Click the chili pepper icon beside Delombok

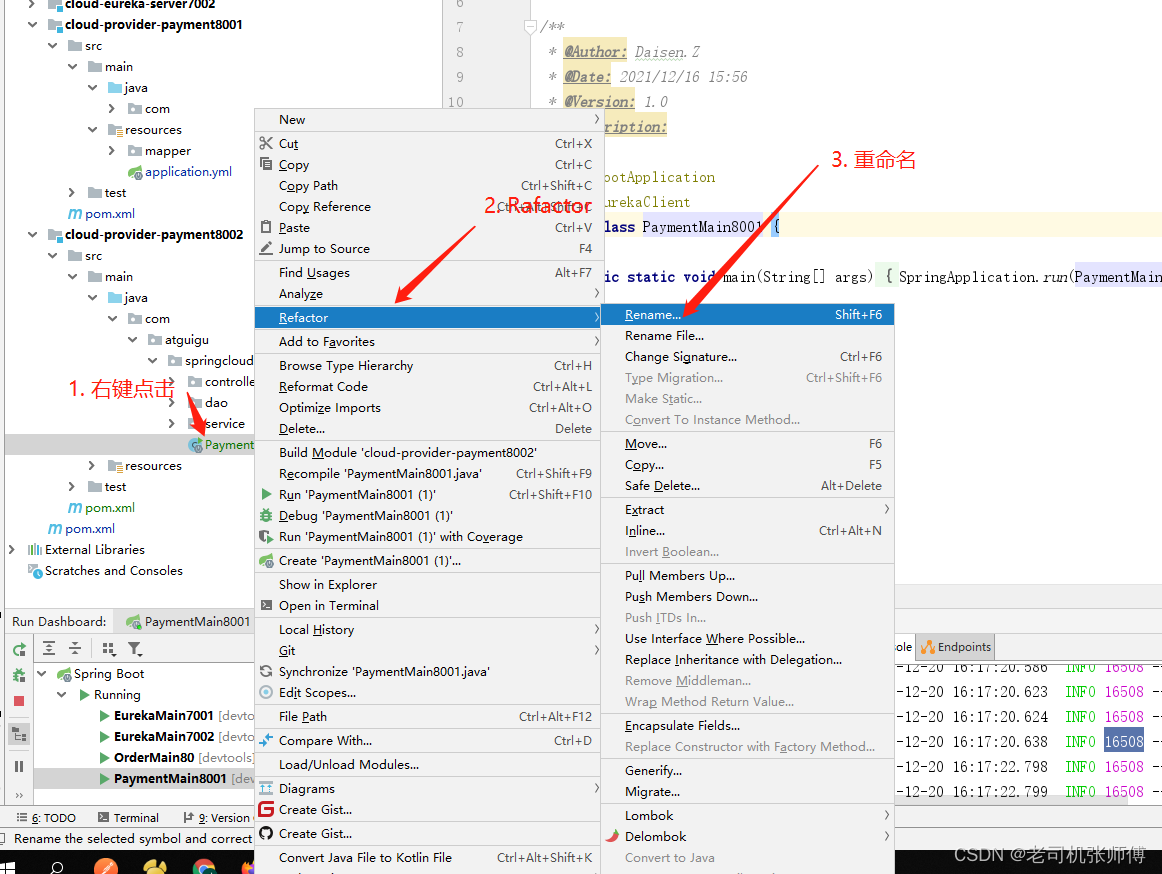click(612, 836)
